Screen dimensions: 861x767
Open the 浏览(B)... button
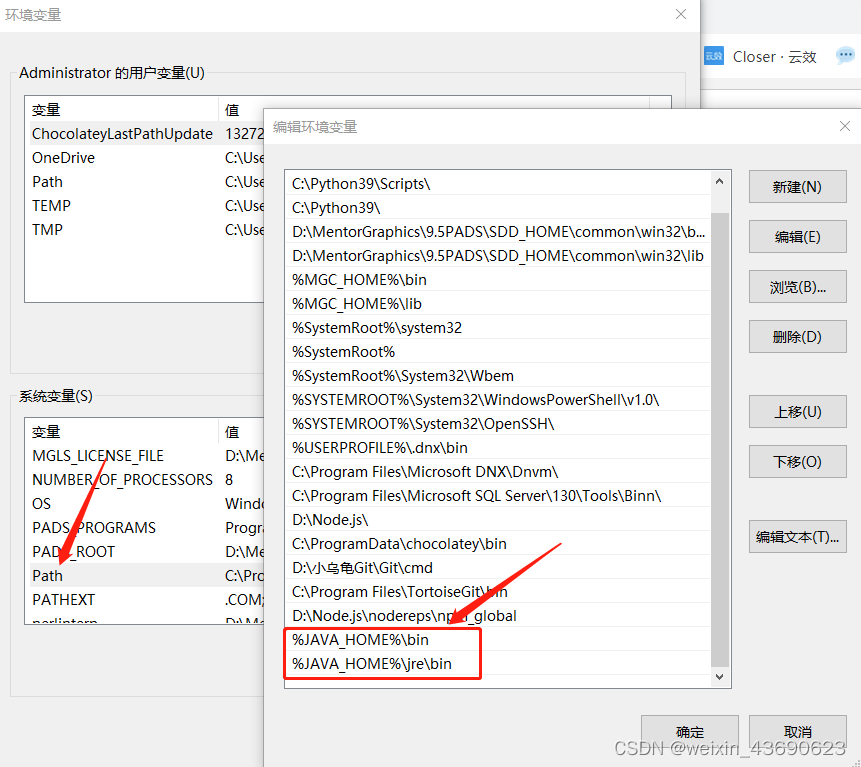pos(797,287)
